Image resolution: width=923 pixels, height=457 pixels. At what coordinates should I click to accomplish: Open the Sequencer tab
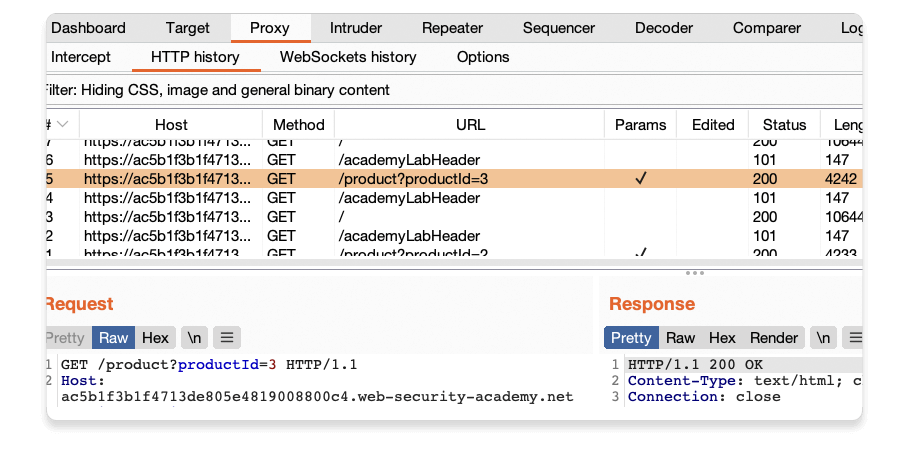(x=559, y=28)
